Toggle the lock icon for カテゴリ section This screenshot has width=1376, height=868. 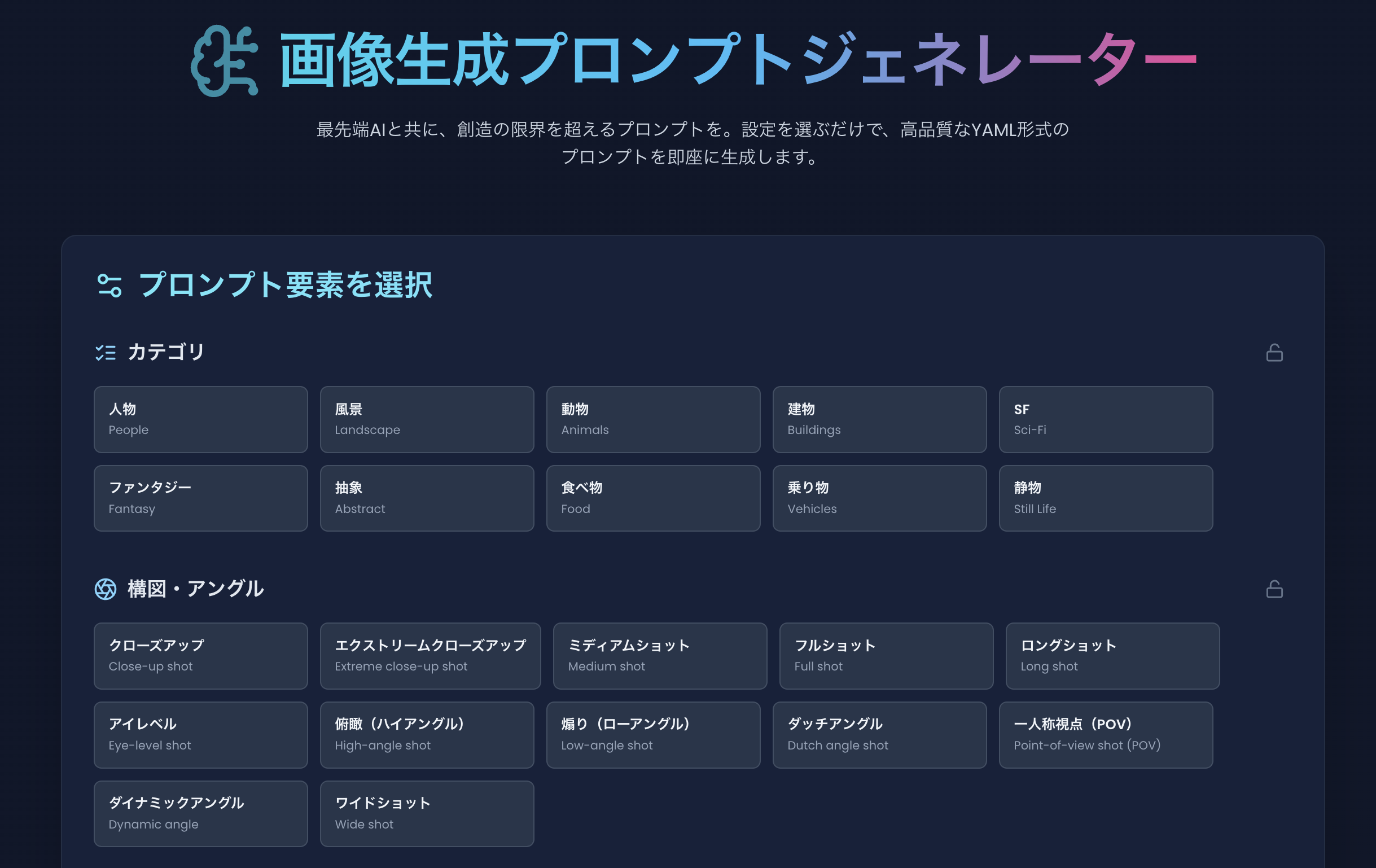1274,353
